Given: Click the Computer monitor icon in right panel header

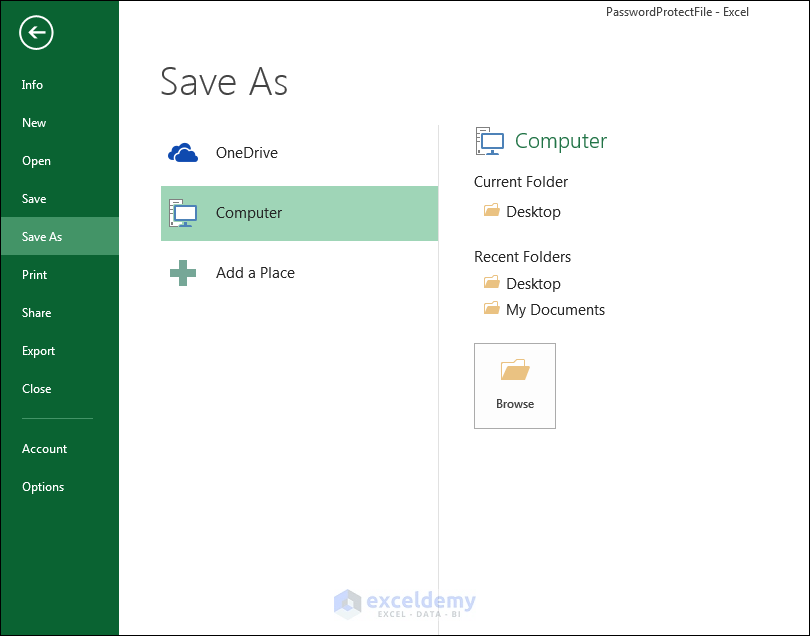Looking at the screenshot, I should click(489, 141).
